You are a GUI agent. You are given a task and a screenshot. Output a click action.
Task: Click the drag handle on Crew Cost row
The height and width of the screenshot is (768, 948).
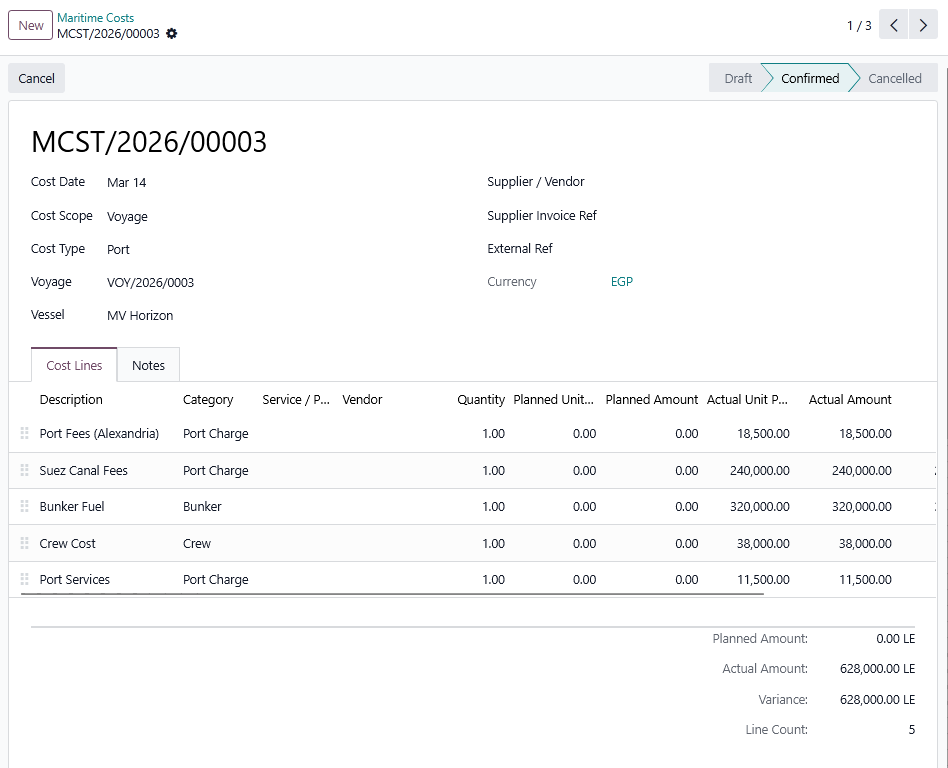22,542
